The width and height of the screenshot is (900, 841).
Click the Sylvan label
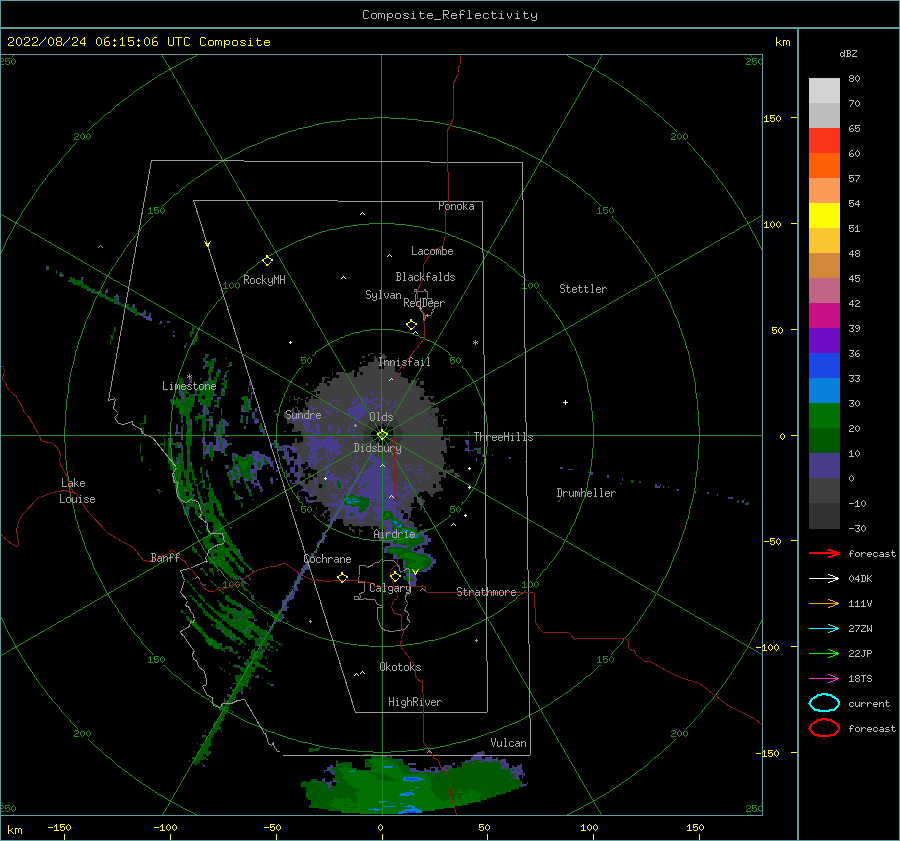tap(383, 295)
